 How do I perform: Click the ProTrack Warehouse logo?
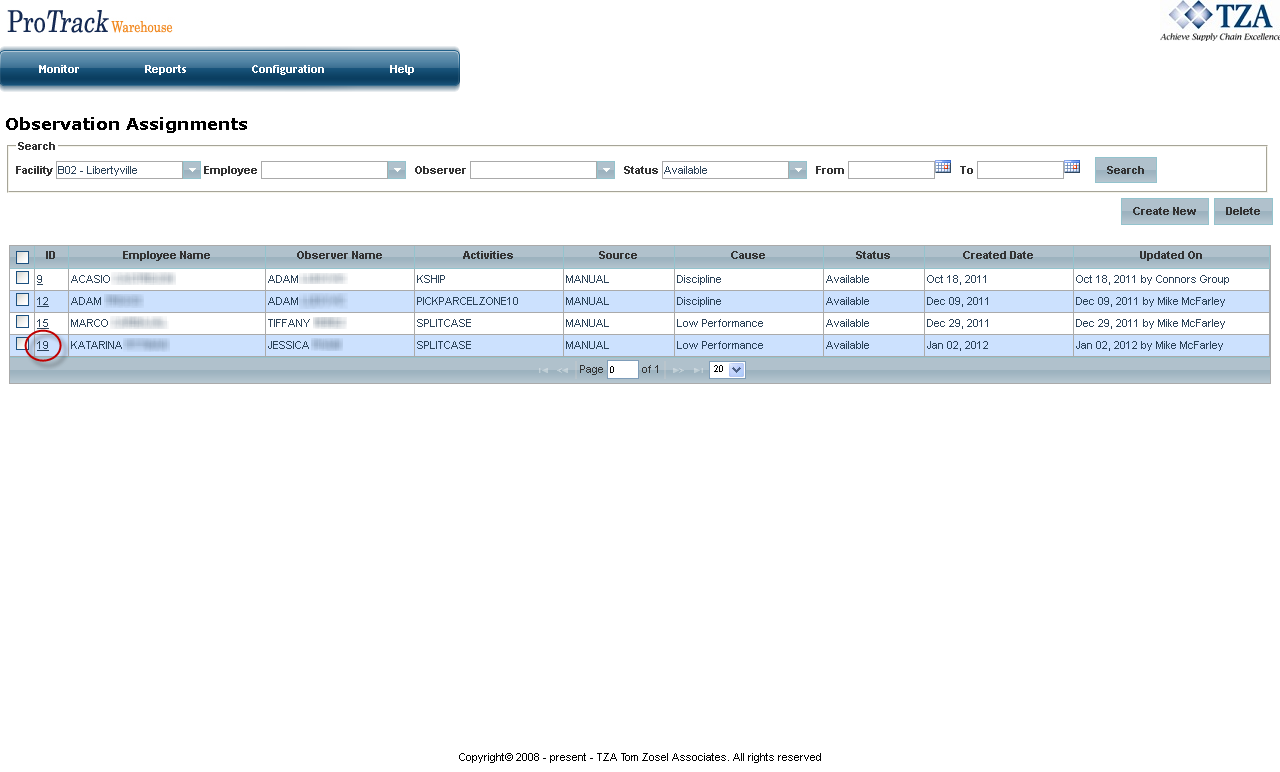point(90,22)
